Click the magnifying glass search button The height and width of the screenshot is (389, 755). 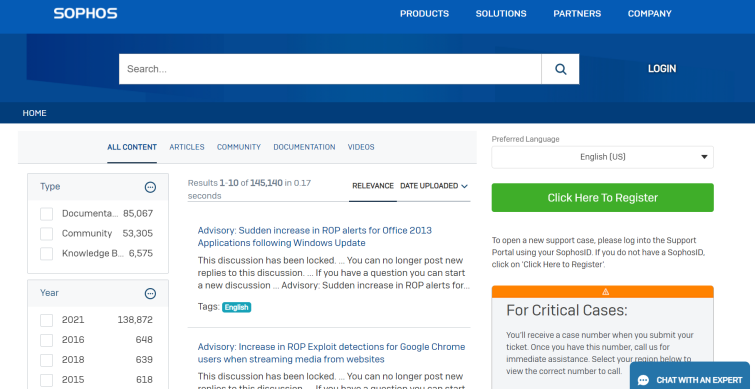point(560,69)
